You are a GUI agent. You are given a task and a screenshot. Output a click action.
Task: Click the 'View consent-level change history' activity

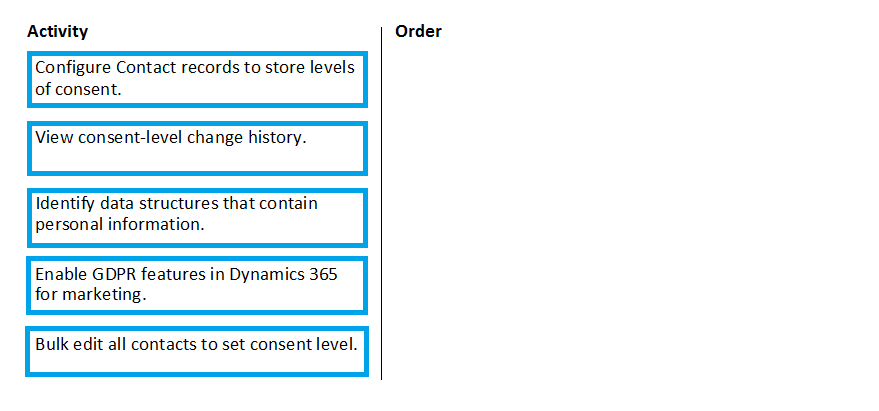pos(196,147)
